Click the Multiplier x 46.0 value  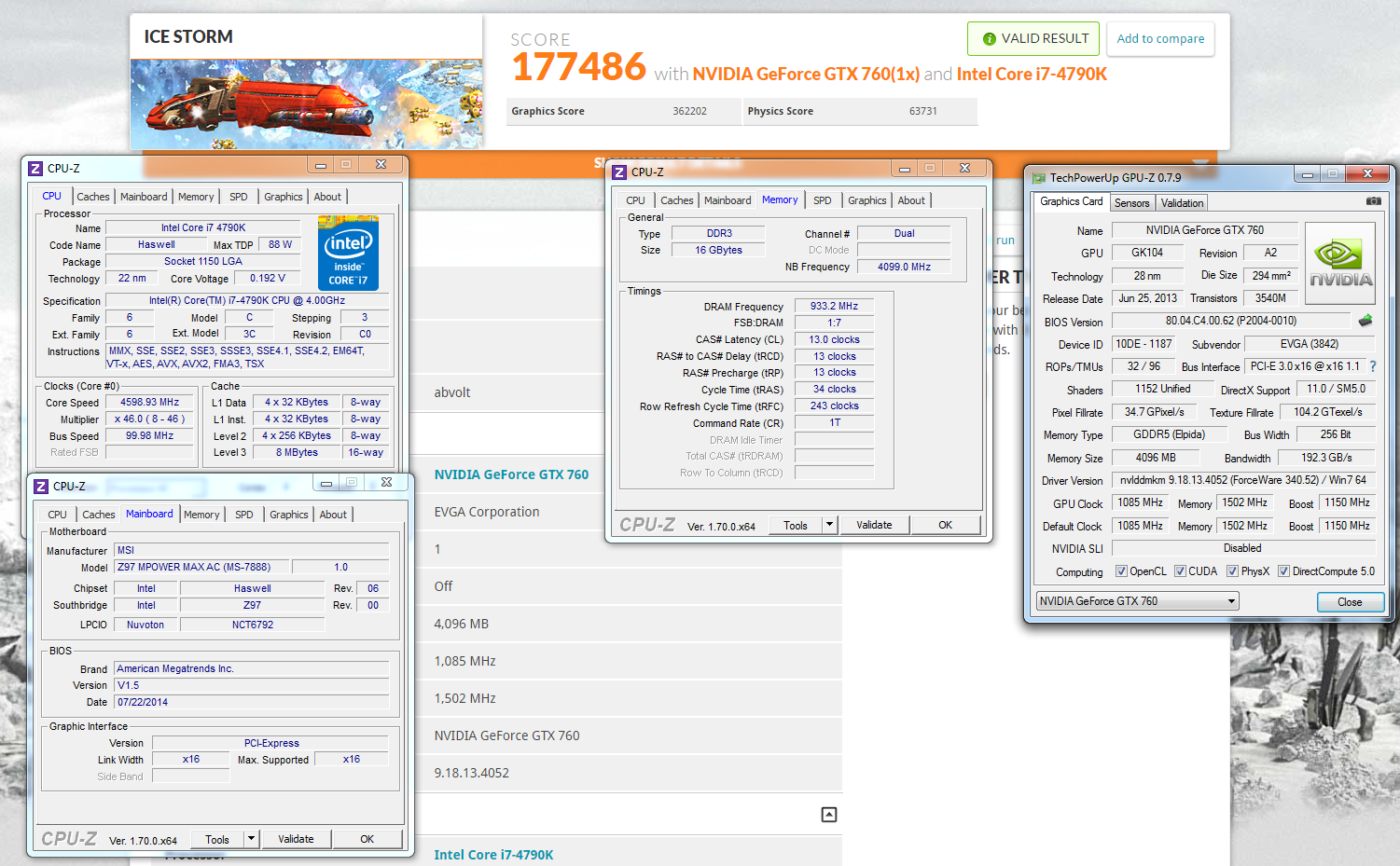pyautogui.click(x=149, y=419)
